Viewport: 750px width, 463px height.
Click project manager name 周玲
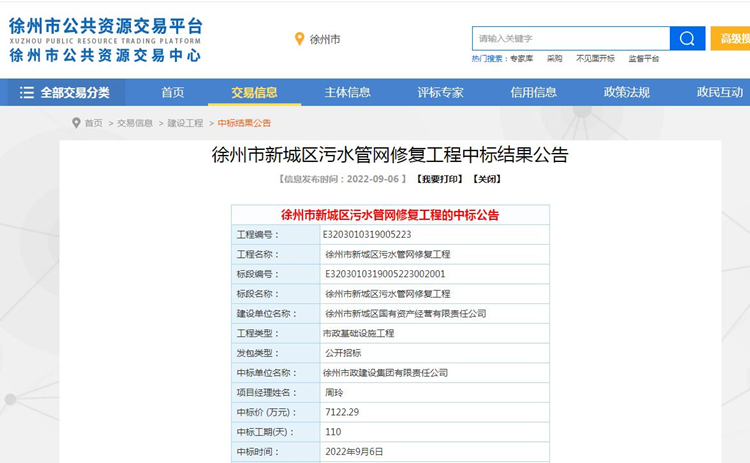point(334,392)
